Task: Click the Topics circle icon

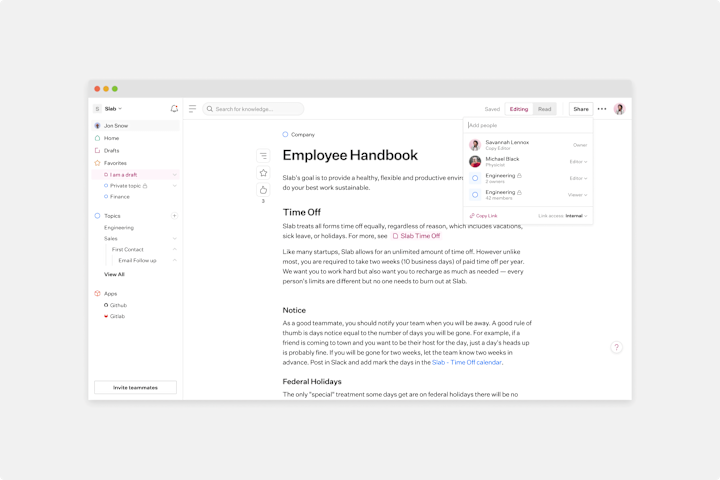Action: [x=97, y=215]
